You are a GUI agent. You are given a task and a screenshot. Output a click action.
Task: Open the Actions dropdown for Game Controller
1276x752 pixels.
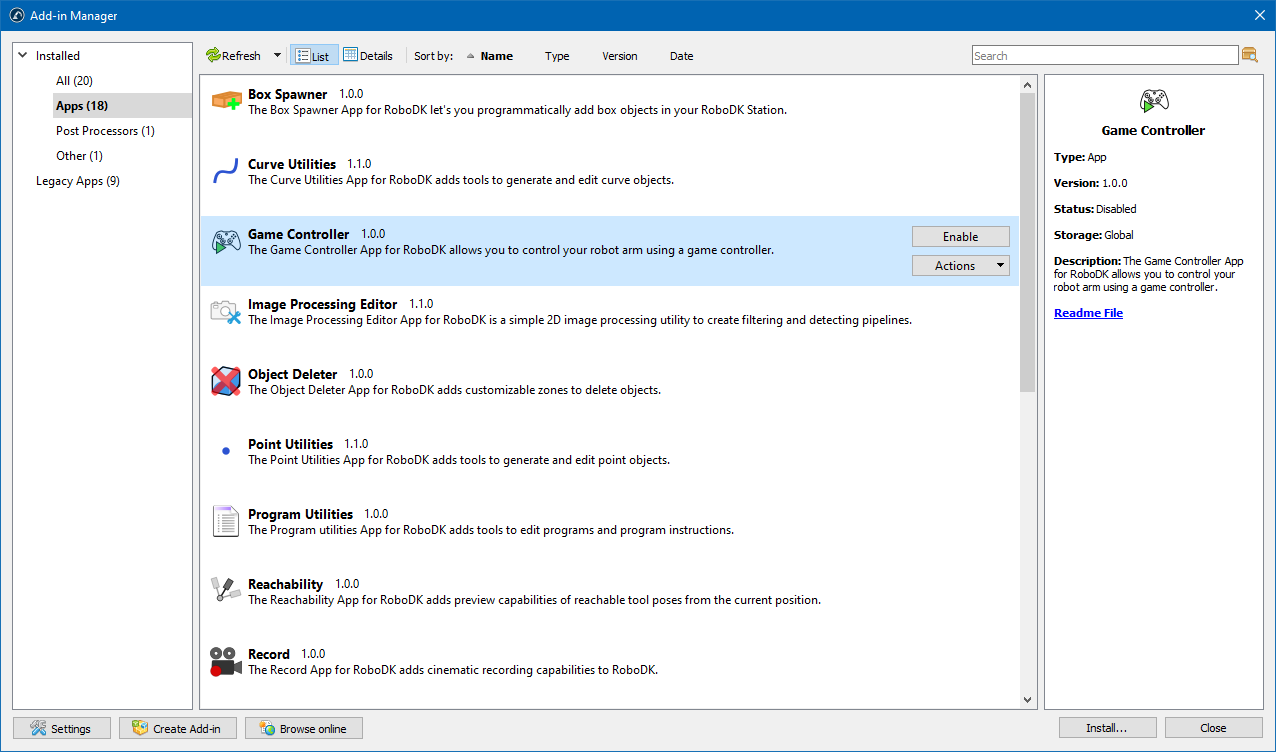point(960,266)
